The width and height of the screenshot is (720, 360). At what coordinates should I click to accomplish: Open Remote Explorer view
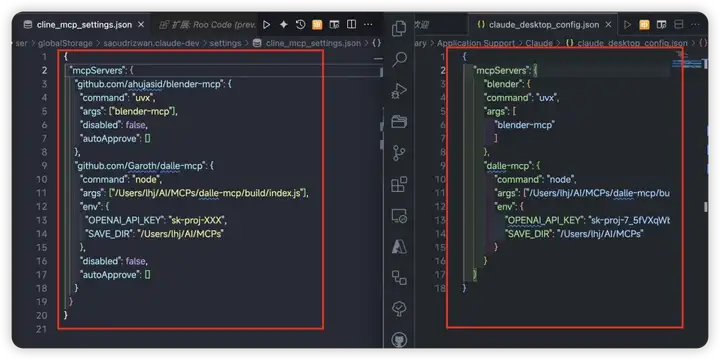click(x=399, y=216)
